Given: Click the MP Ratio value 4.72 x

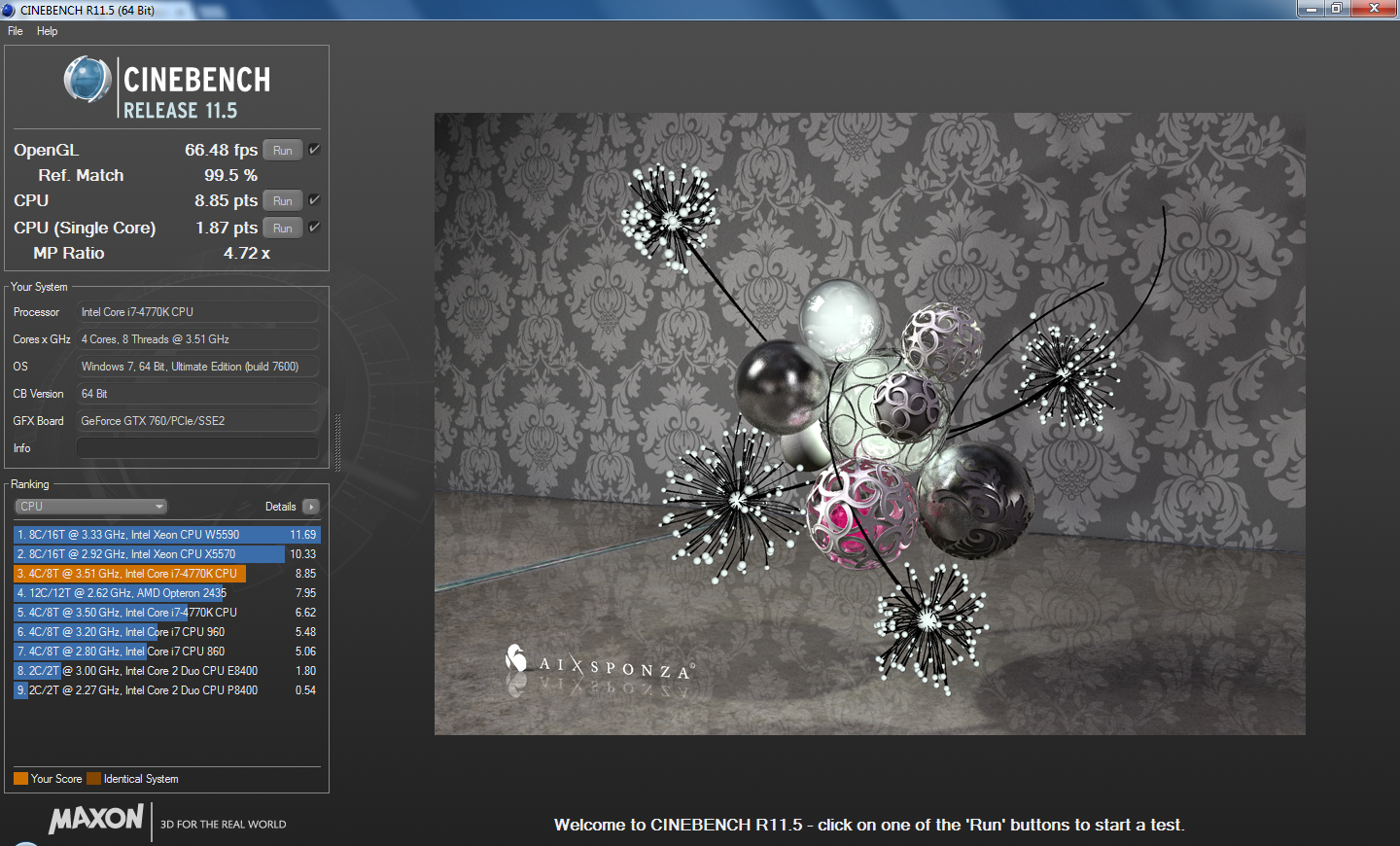Looking at the screenshot, I should point(247,253).
